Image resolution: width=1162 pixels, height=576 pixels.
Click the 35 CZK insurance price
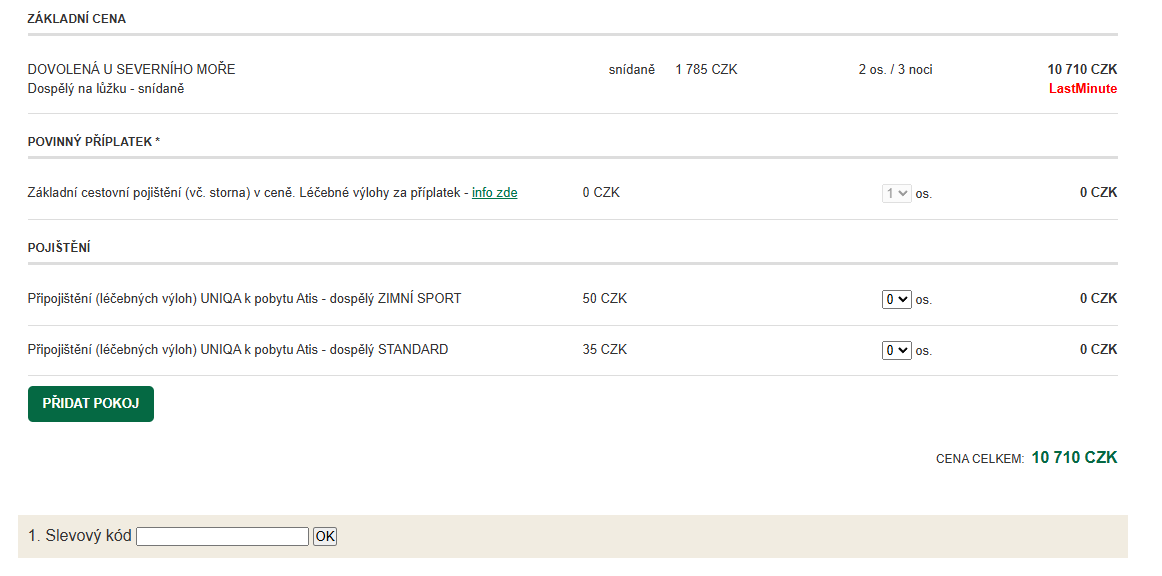pyautogui.click(x=604, y=350)
